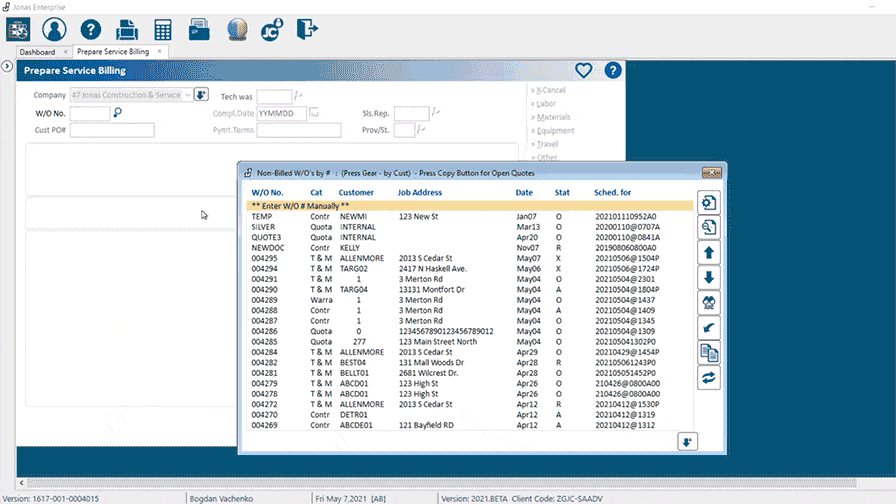This screenshot has width=896, height=504.
Task: Open the Tech was lookup
Action: pyautogui.click(x=298, y=95)
